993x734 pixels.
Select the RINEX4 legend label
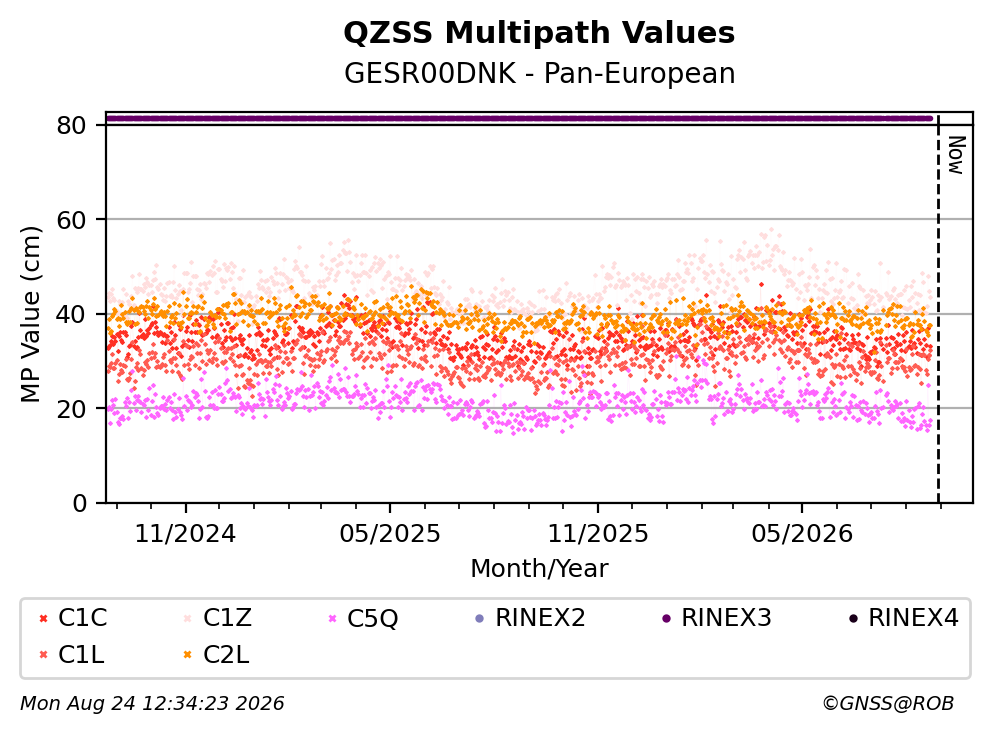point(913,617)
